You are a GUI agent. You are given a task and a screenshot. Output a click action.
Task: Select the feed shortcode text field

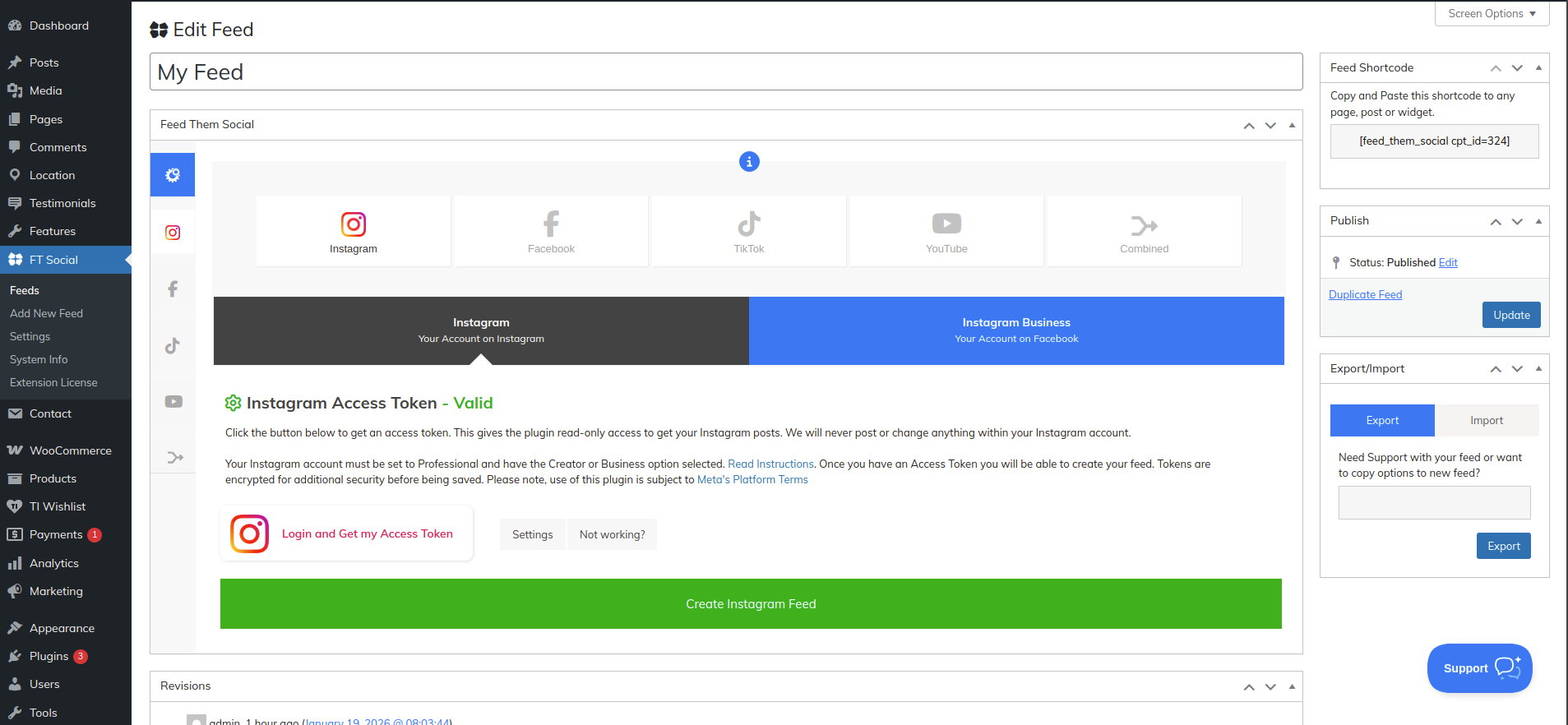coord(1435,141)
